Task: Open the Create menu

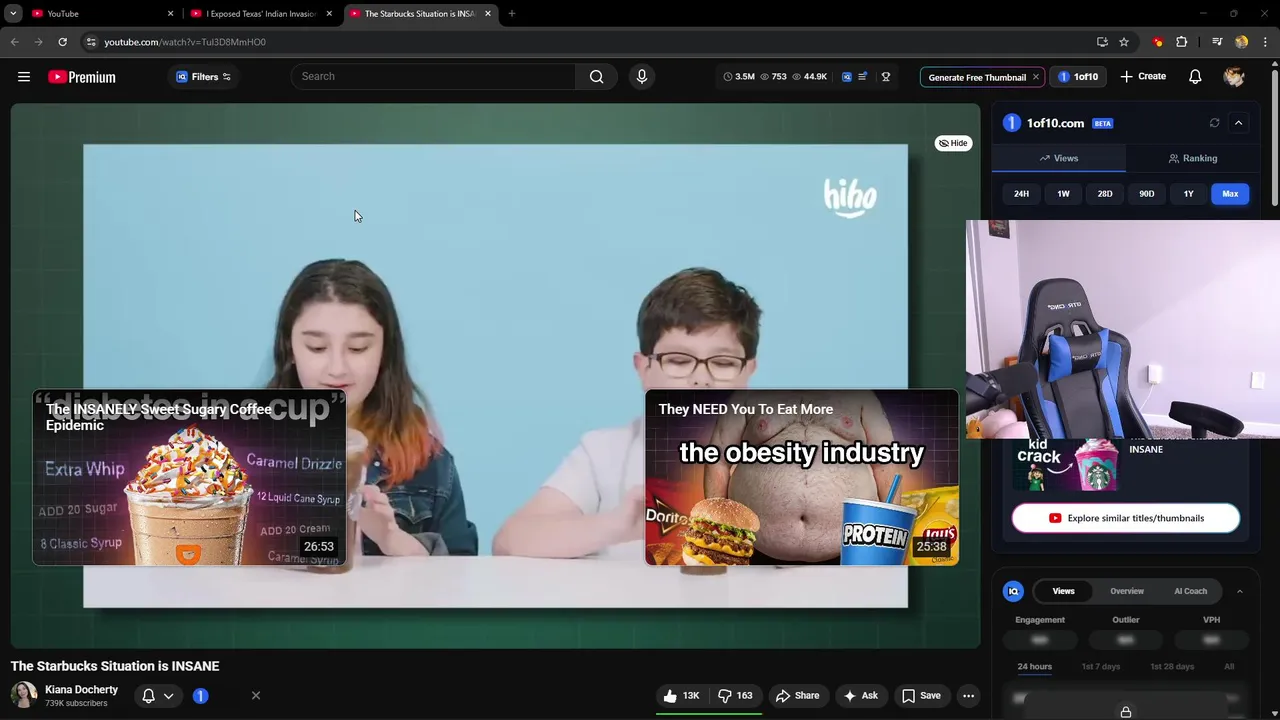Action: pyautogui.click(x=1143, y=77)
